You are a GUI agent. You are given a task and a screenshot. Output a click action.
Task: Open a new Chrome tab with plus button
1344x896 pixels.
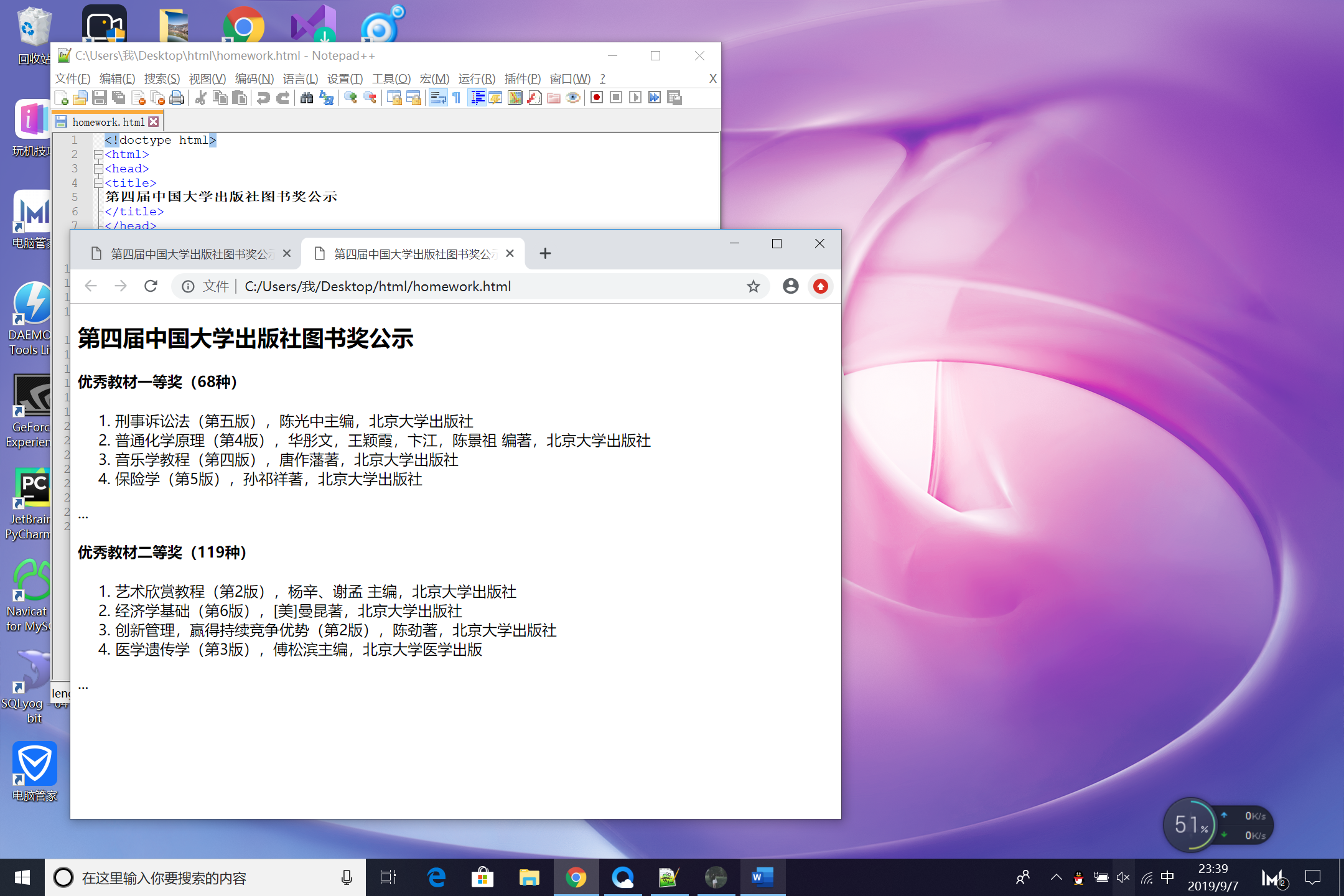tap(545, 253)
